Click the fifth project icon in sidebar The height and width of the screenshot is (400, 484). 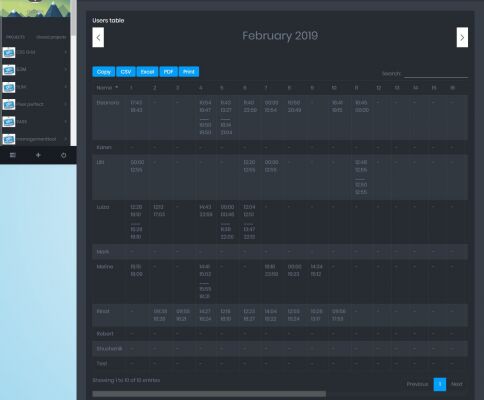coord(9,122)
